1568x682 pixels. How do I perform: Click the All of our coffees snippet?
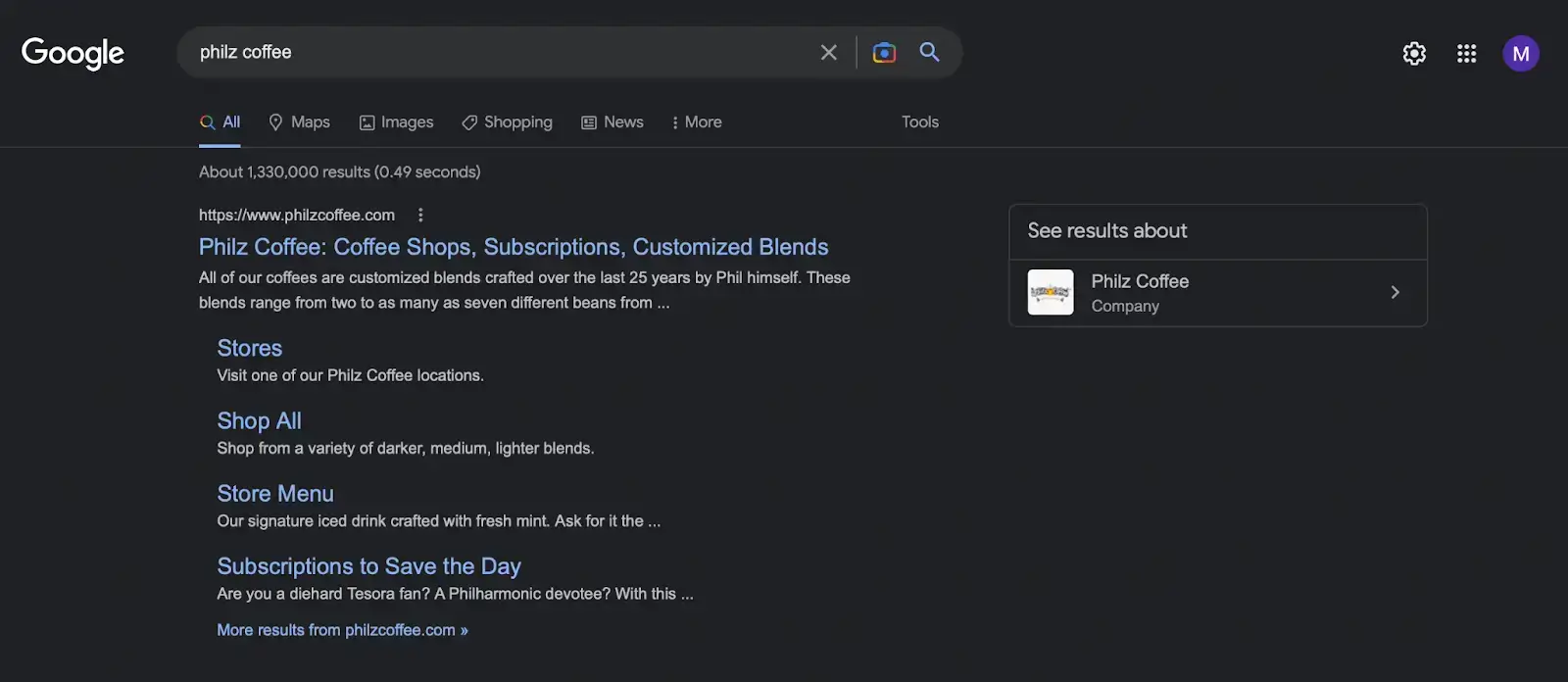click(x=524, y=290)
